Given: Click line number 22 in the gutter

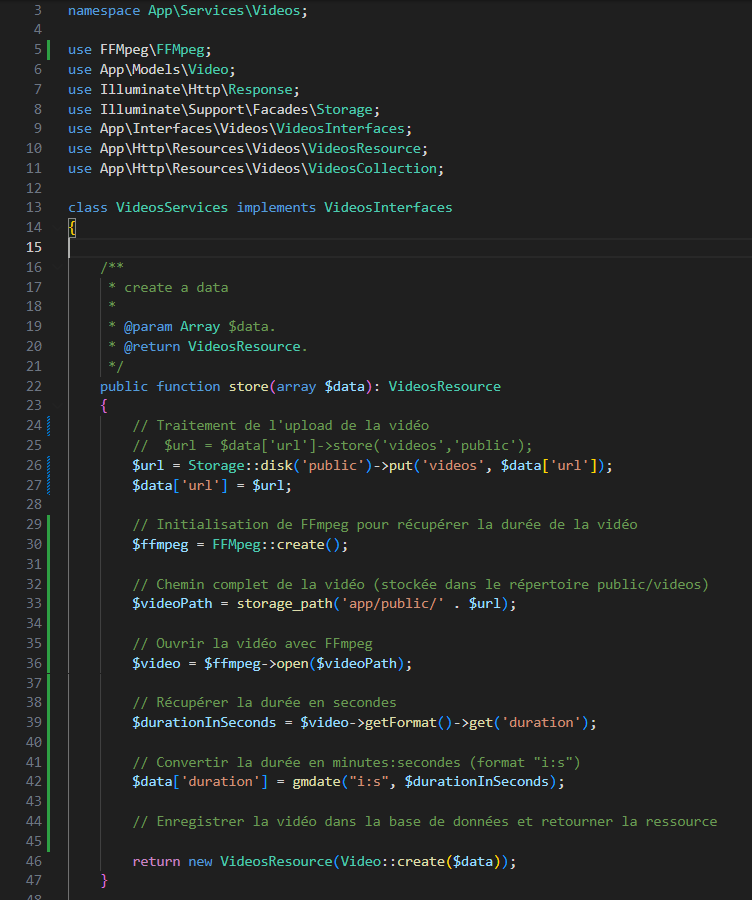Looking at the screenshot, I should click(x=33, y=386).
